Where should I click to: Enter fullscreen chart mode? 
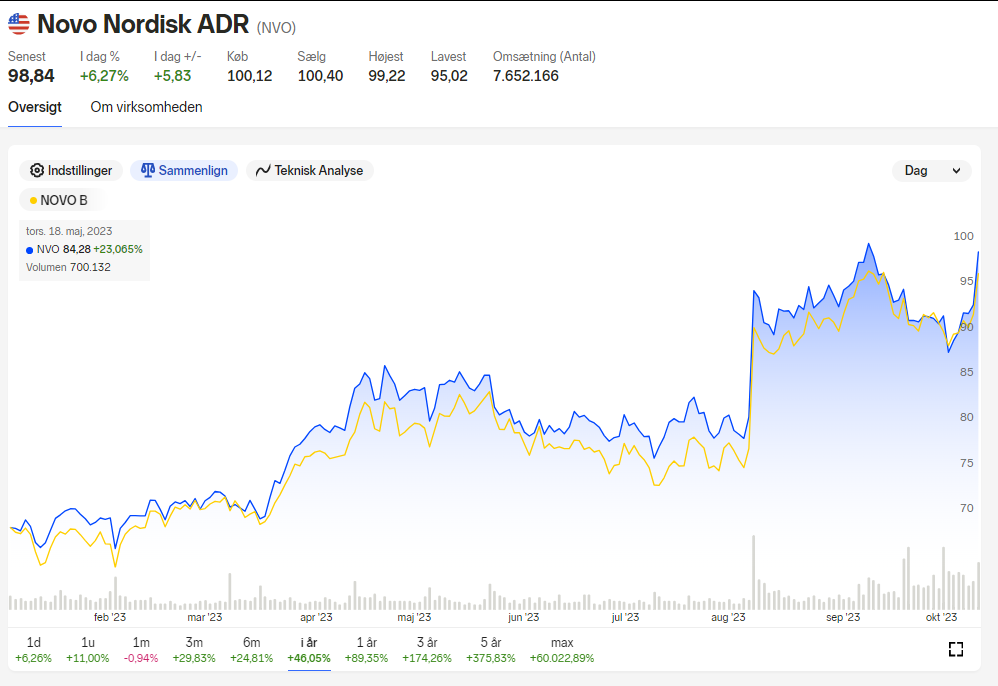[955, 649]
